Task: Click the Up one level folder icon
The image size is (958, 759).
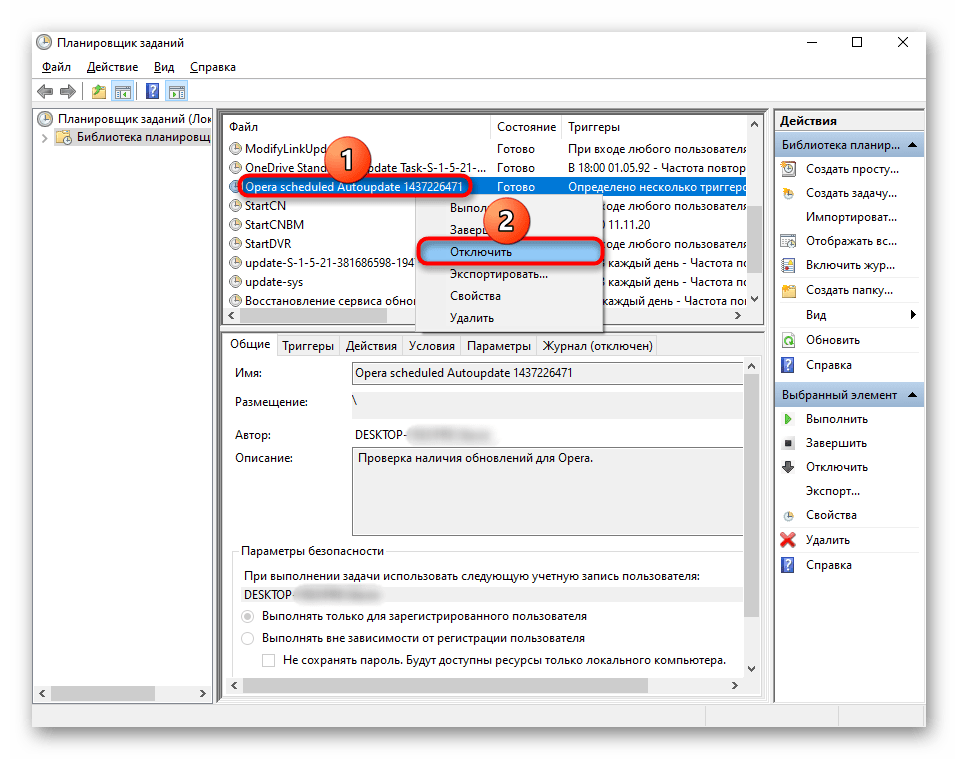Action: click(x=98, y=92)
